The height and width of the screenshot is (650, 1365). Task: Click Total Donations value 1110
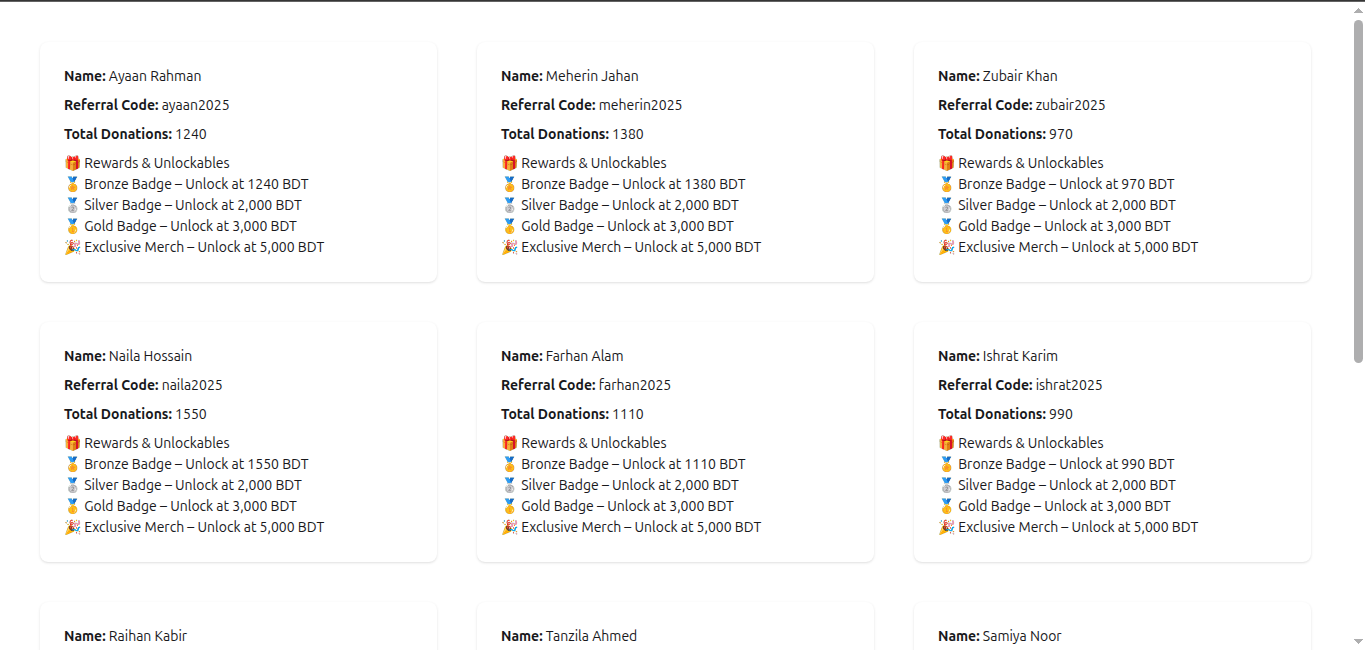point(628,414)
